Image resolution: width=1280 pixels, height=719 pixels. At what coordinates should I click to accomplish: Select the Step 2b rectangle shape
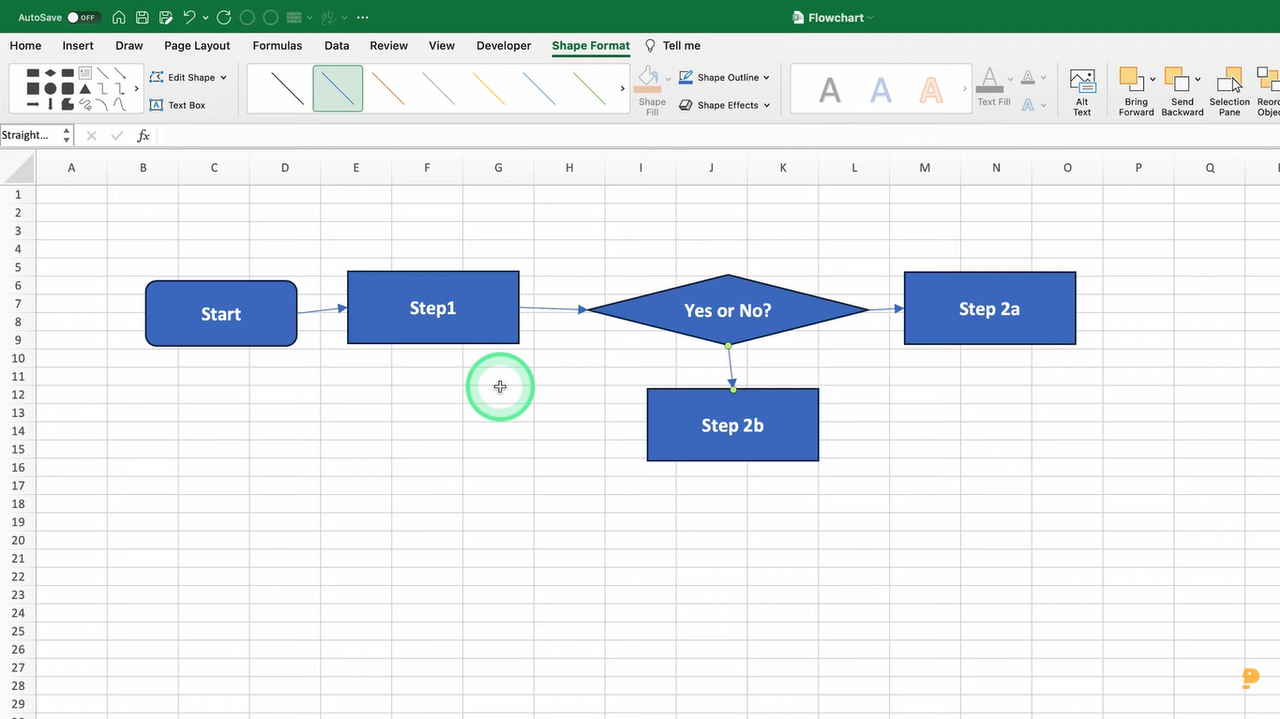pyautogui.click(x=733, y=425)
